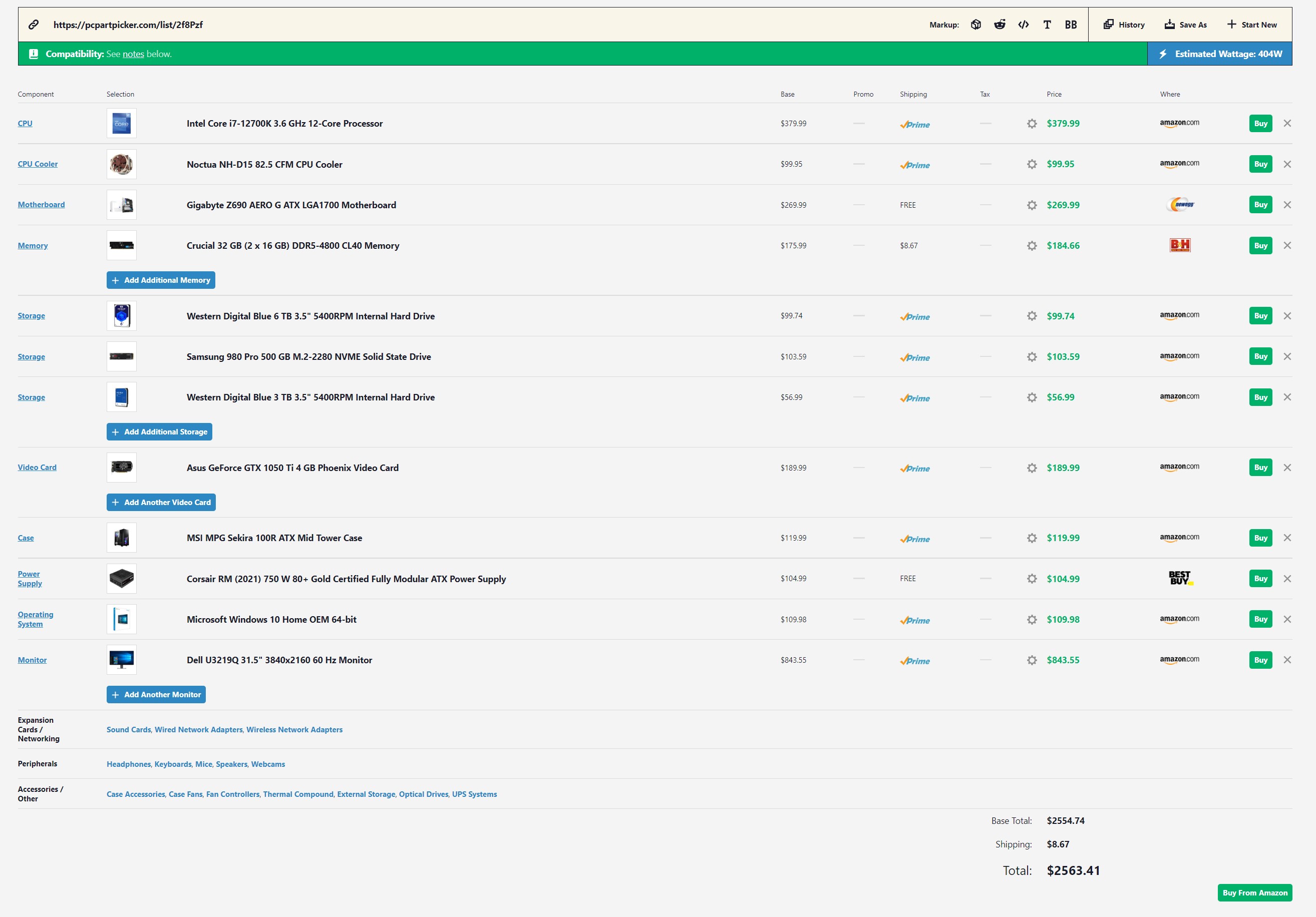This screenshot has height=917, width=1316.
Task: Expand Add Additional Memory
Action: [x=160, y=280]
